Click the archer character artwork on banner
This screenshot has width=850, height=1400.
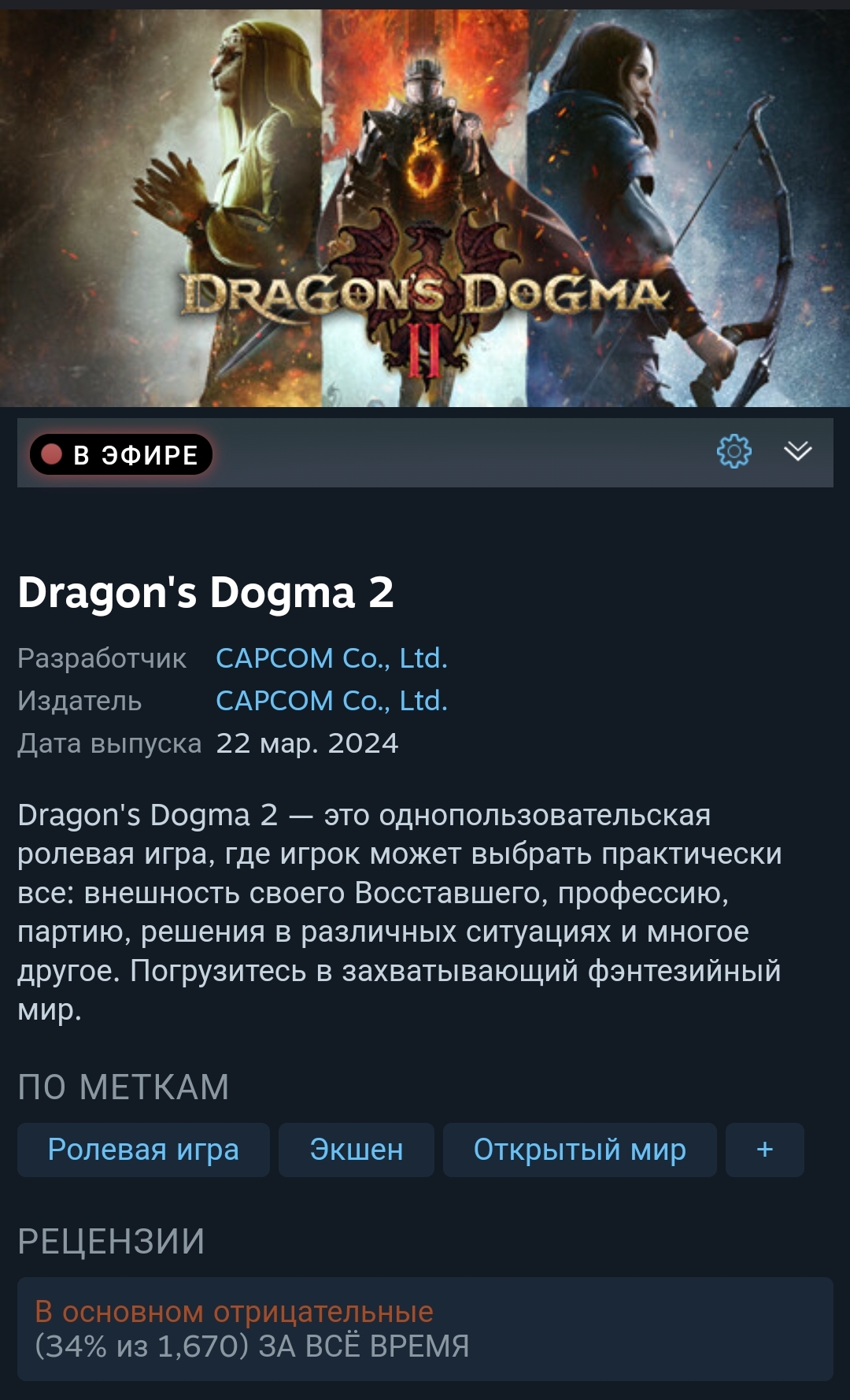click(x=669, y=208)
